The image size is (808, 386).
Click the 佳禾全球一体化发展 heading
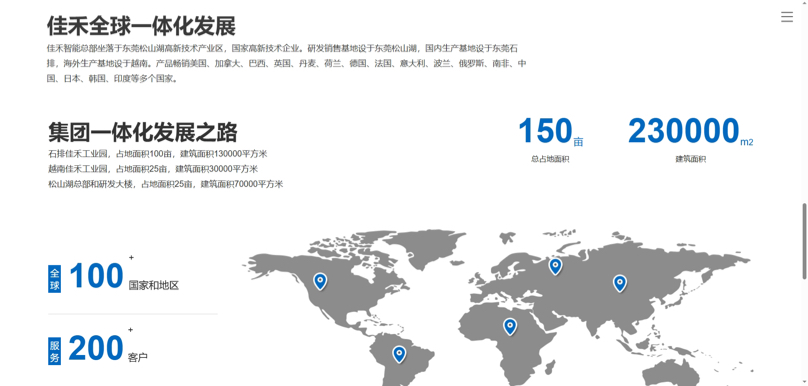click(x=141, y=26)
